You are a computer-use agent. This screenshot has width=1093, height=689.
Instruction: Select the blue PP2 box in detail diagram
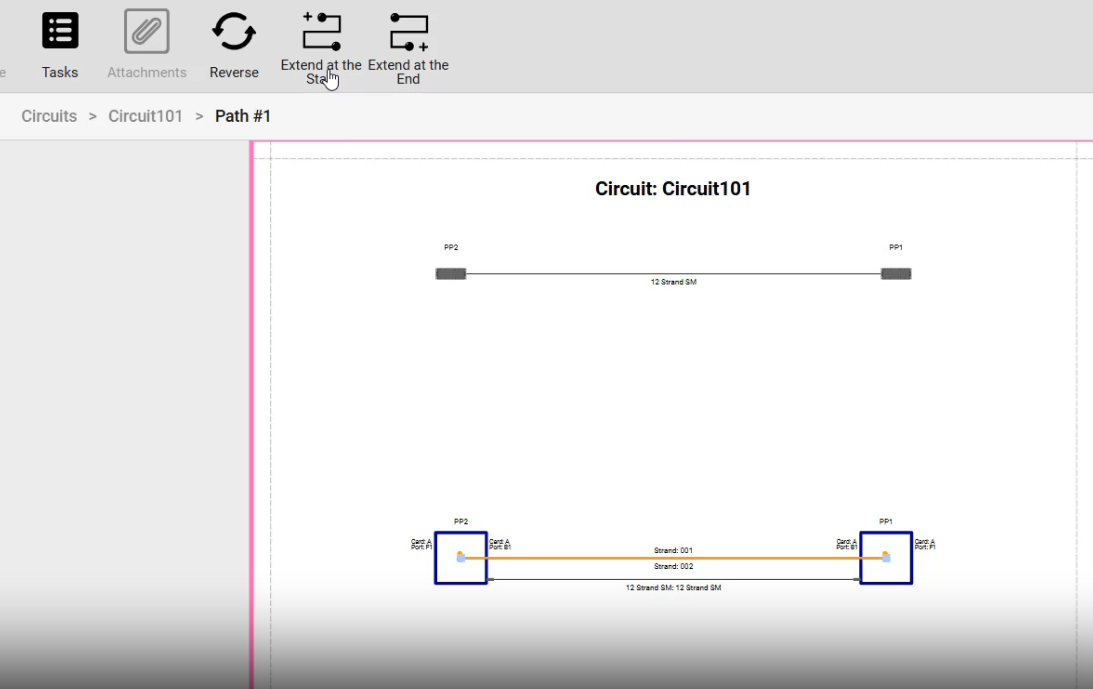(x=461, y=558)
